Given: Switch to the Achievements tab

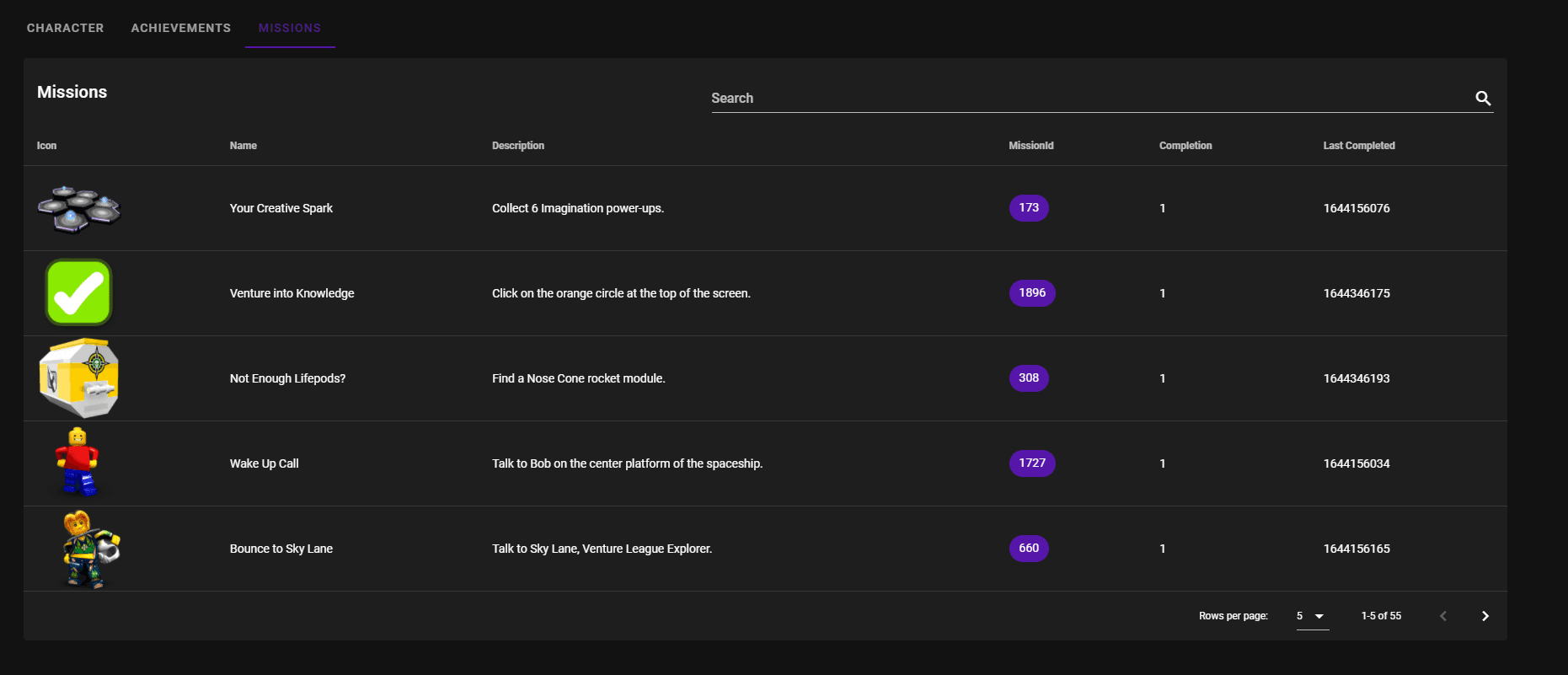Looking at the screenshot, I should click(181, 28).
